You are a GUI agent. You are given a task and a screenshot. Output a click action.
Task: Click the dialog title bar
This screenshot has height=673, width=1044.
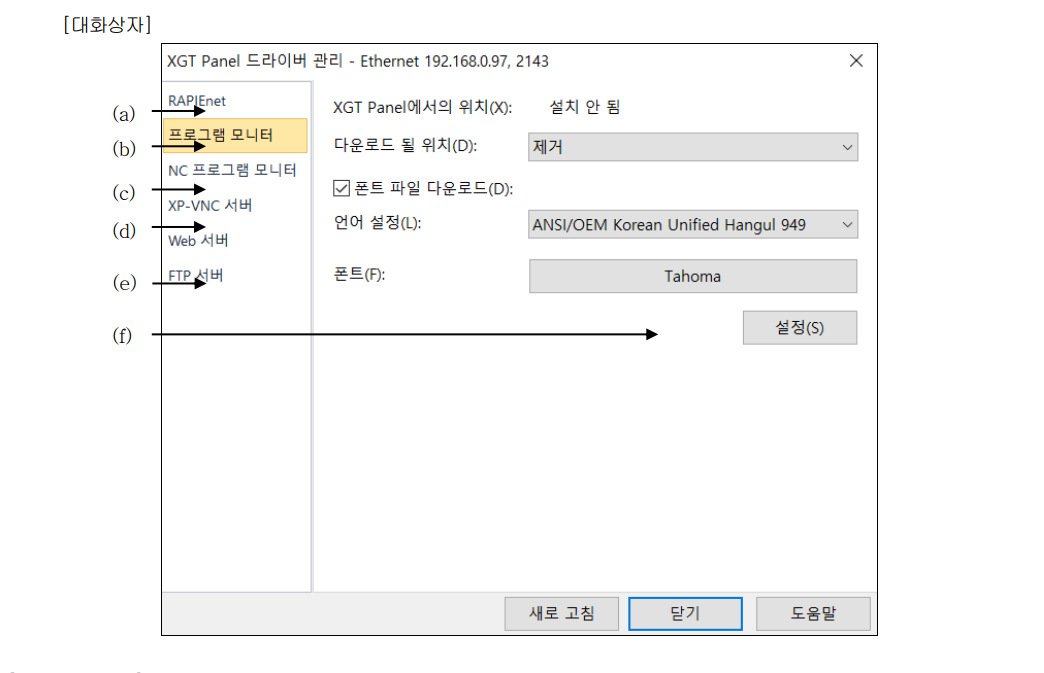[x=450, y=61]
